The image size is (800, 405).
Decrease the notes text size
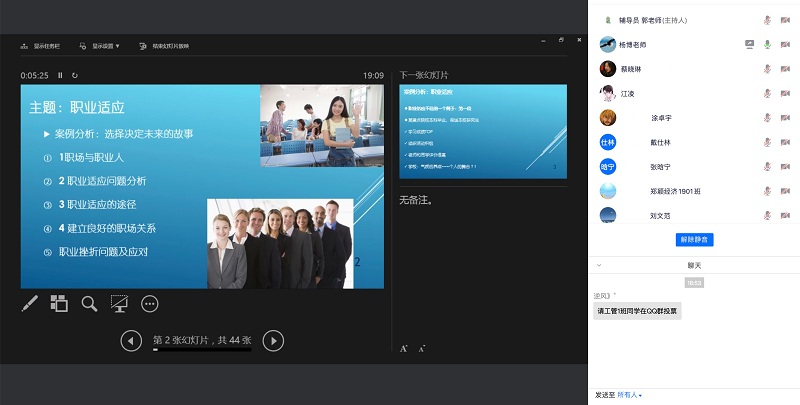pyautogui.click(x=421, y=349)
